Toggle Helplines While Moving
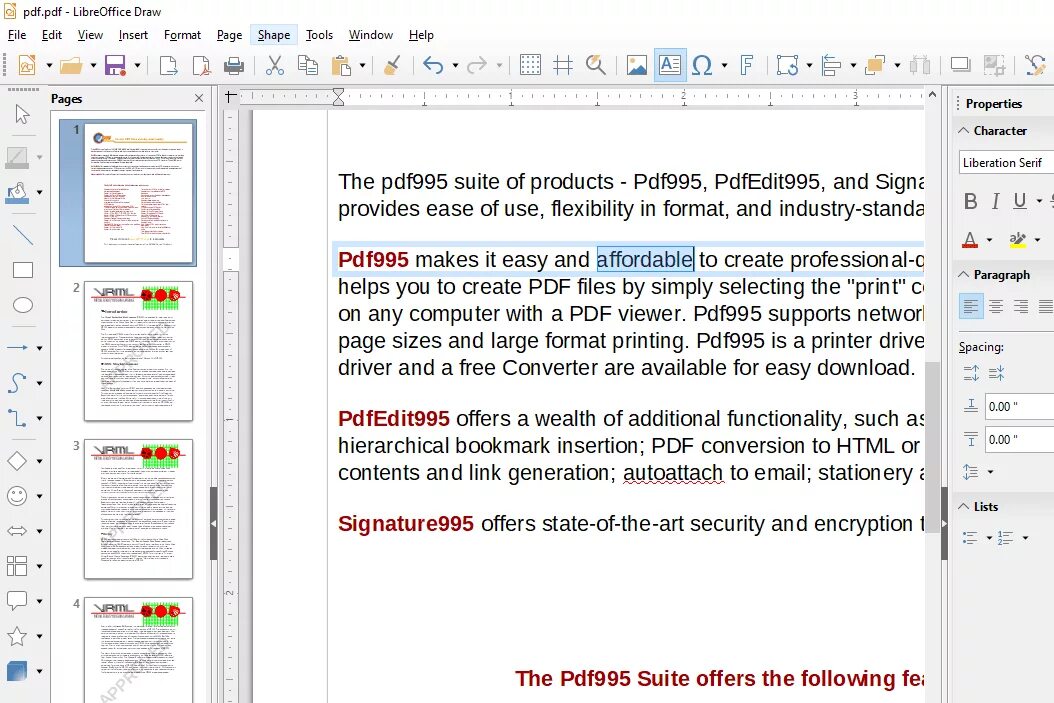The height and width of the screenshot is (703, 1054). 563,65
